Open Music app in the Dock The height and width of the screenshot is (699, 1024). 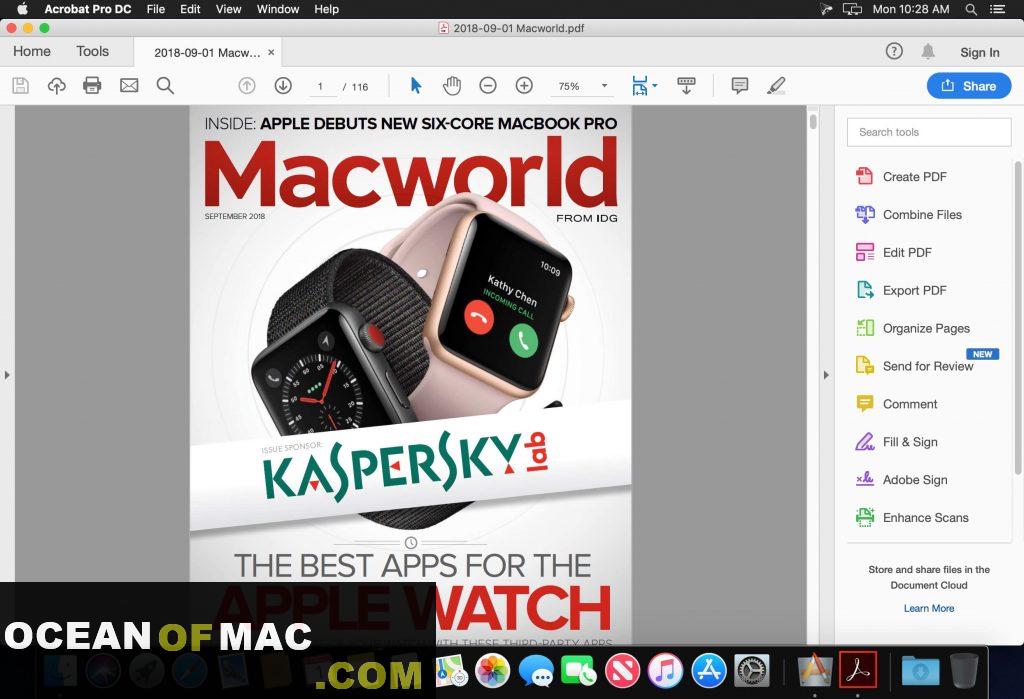point(665,671)
